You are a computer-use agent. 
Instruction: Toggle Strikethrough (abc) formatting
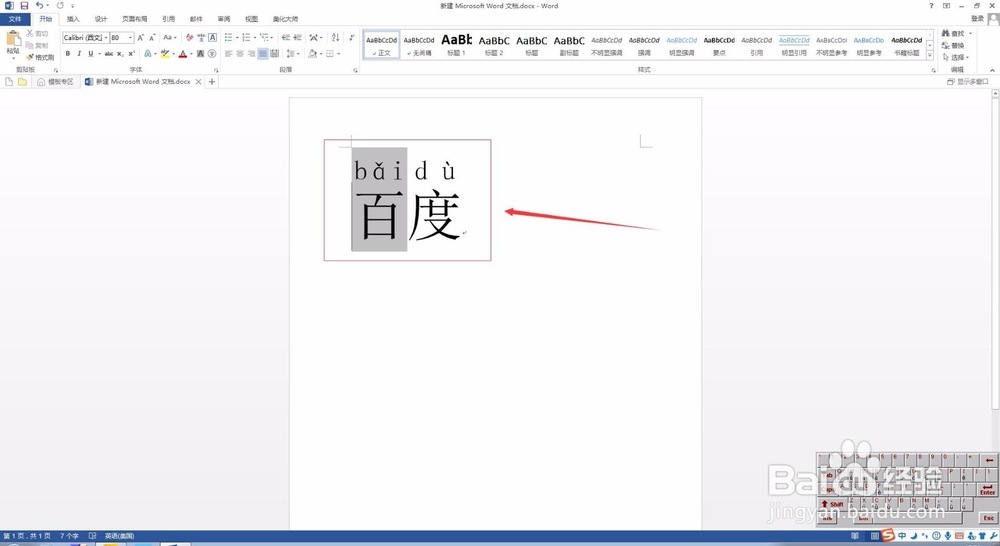click(x=108, y=54)
